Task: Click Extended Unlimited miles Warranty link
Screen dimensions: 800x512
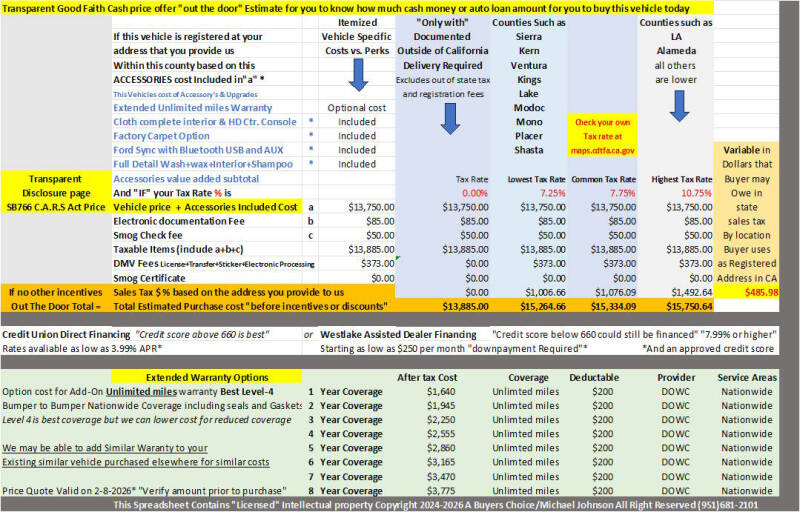Action: coord(192,108)
